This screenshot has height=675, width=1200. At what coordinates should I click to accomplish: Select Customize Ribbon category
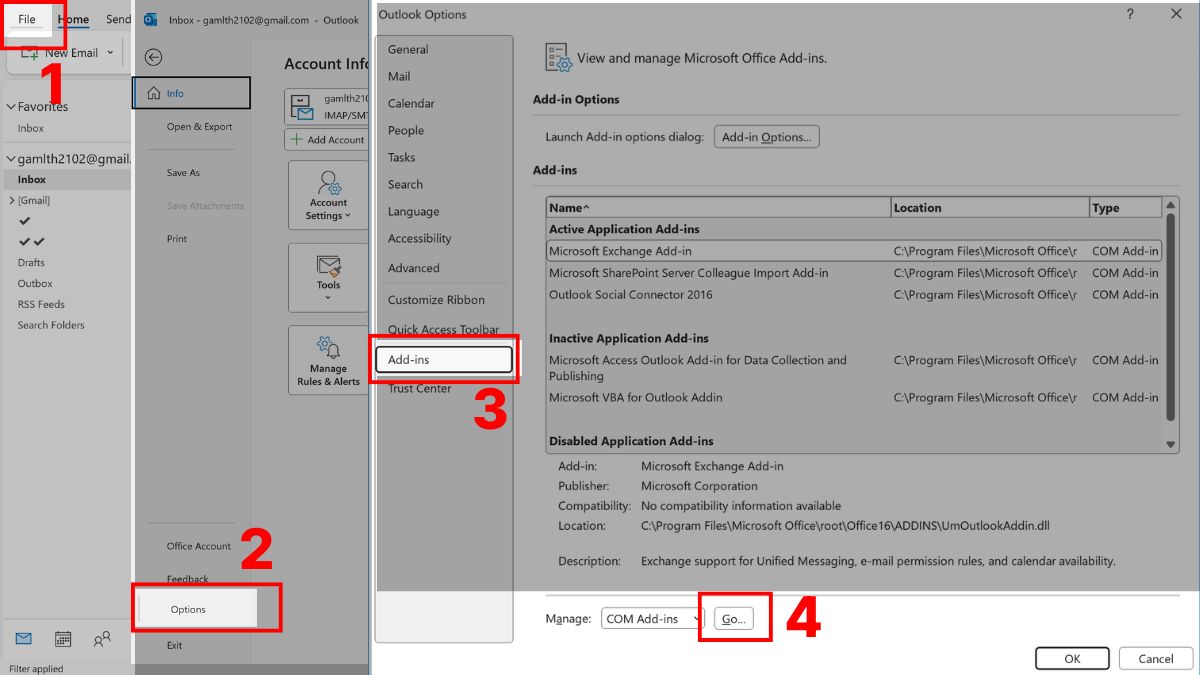pos(436,300)
